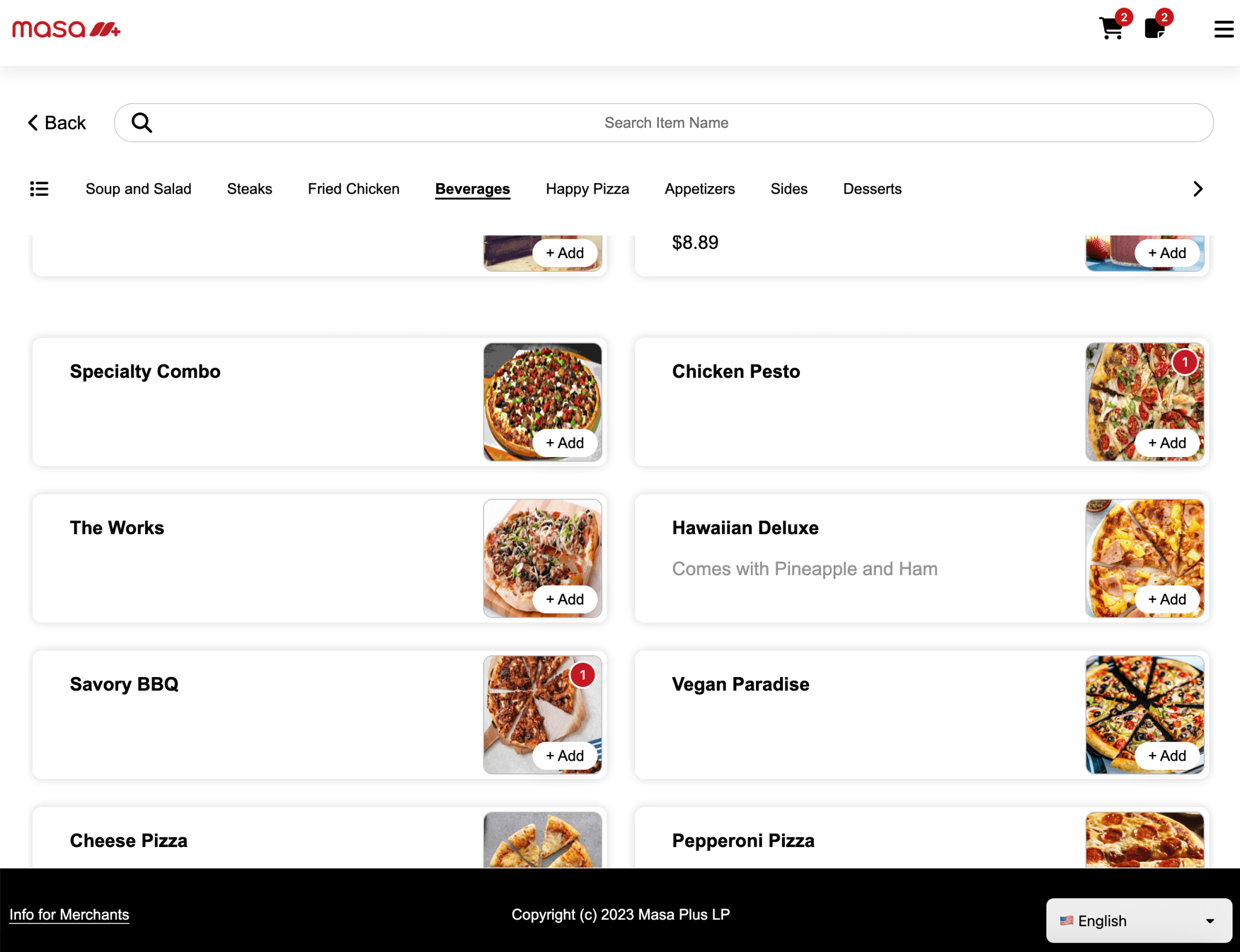This screenshot has height=952, width=1240.
Task: Add Vegan Paradise to the order
Action: tap(1167, 755)
